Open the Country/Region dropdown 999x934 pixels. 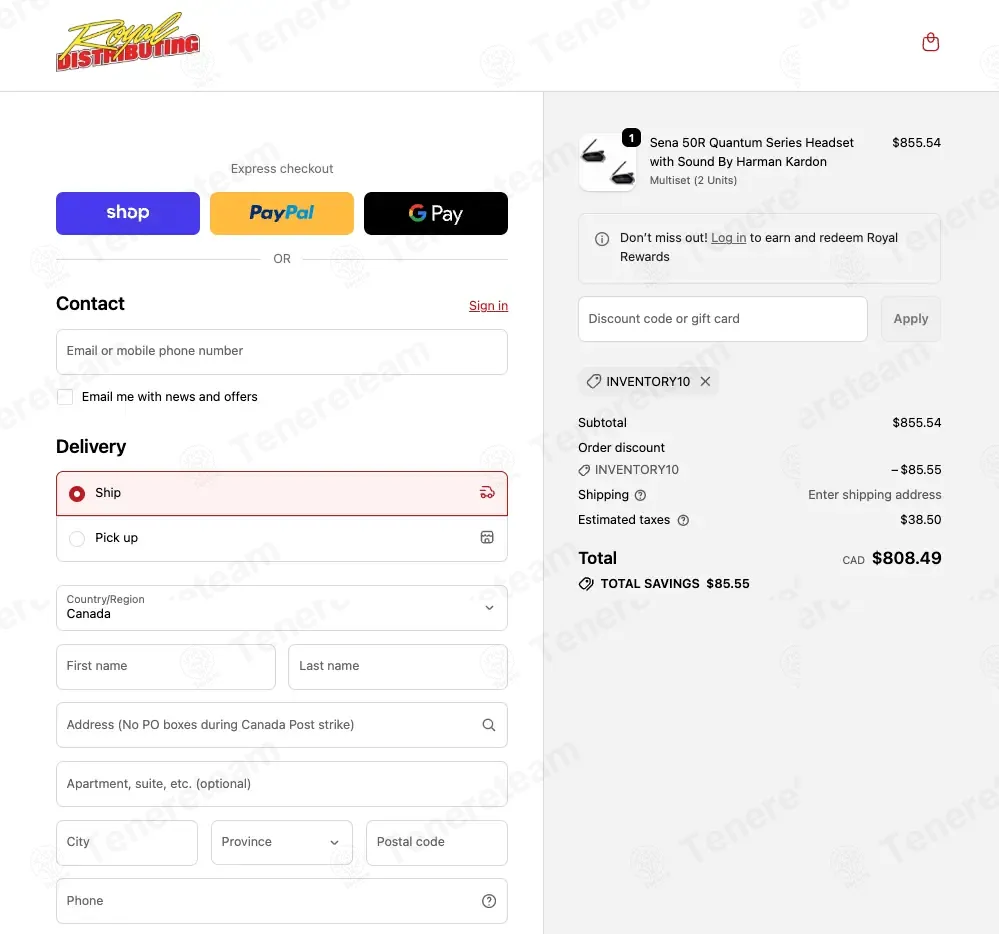coord(281,608)
